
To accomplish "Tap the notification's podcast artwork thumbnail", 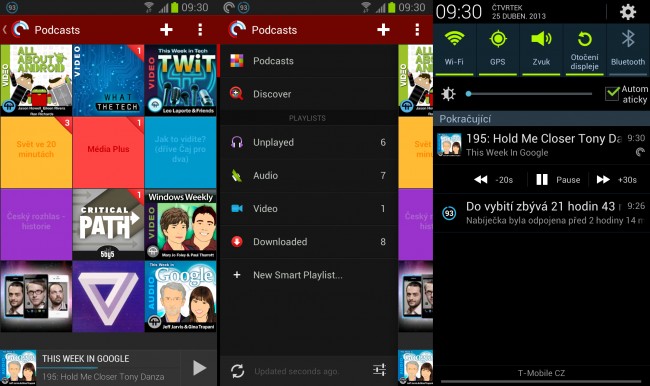I will [x=449, y=144].
